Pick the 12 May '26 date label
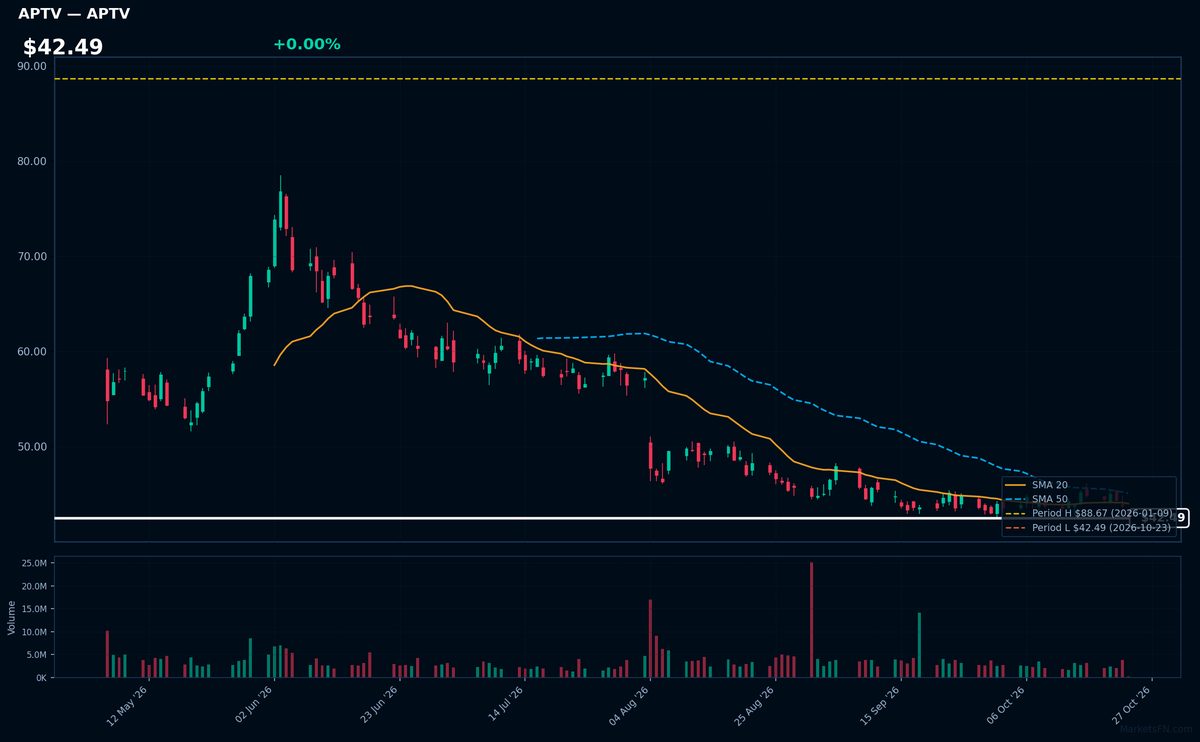 [129, 704]
